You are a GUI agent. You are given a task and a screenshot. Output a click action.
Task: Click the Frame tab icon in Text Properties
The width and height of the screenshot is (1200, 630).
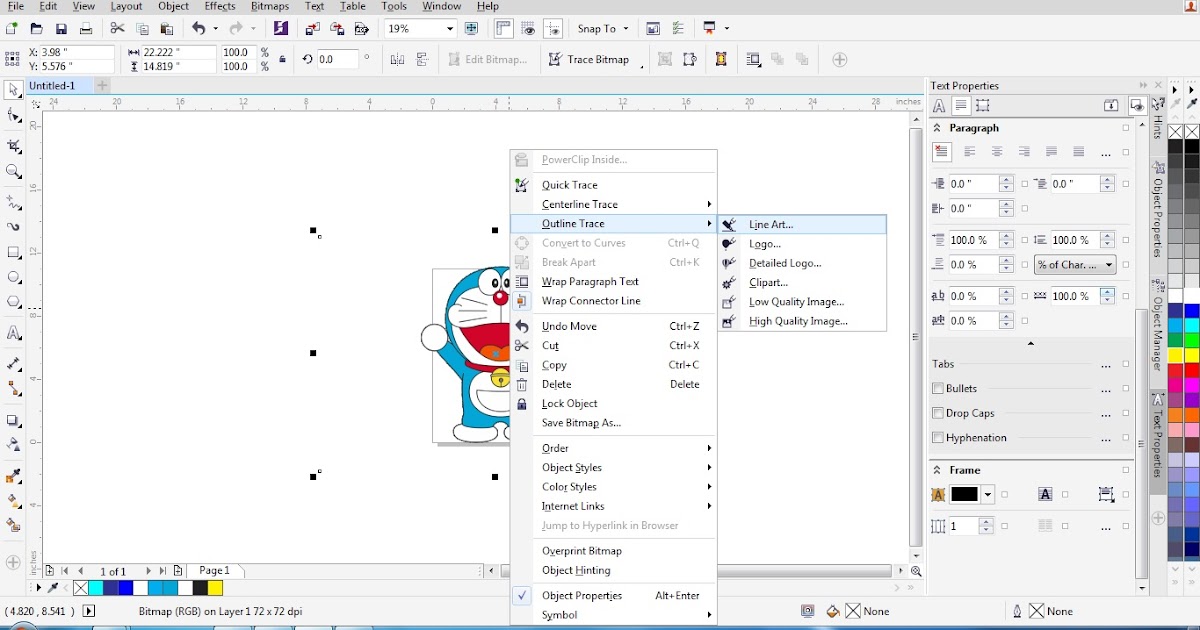tap(983, 105)
